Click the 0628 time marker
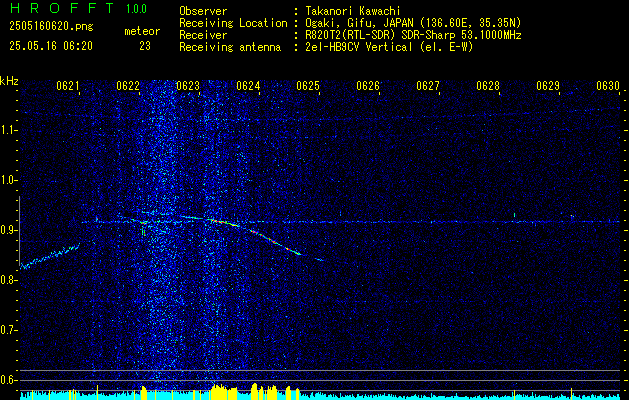The height and width of the screenshot is (400, 629). [488, 85]
